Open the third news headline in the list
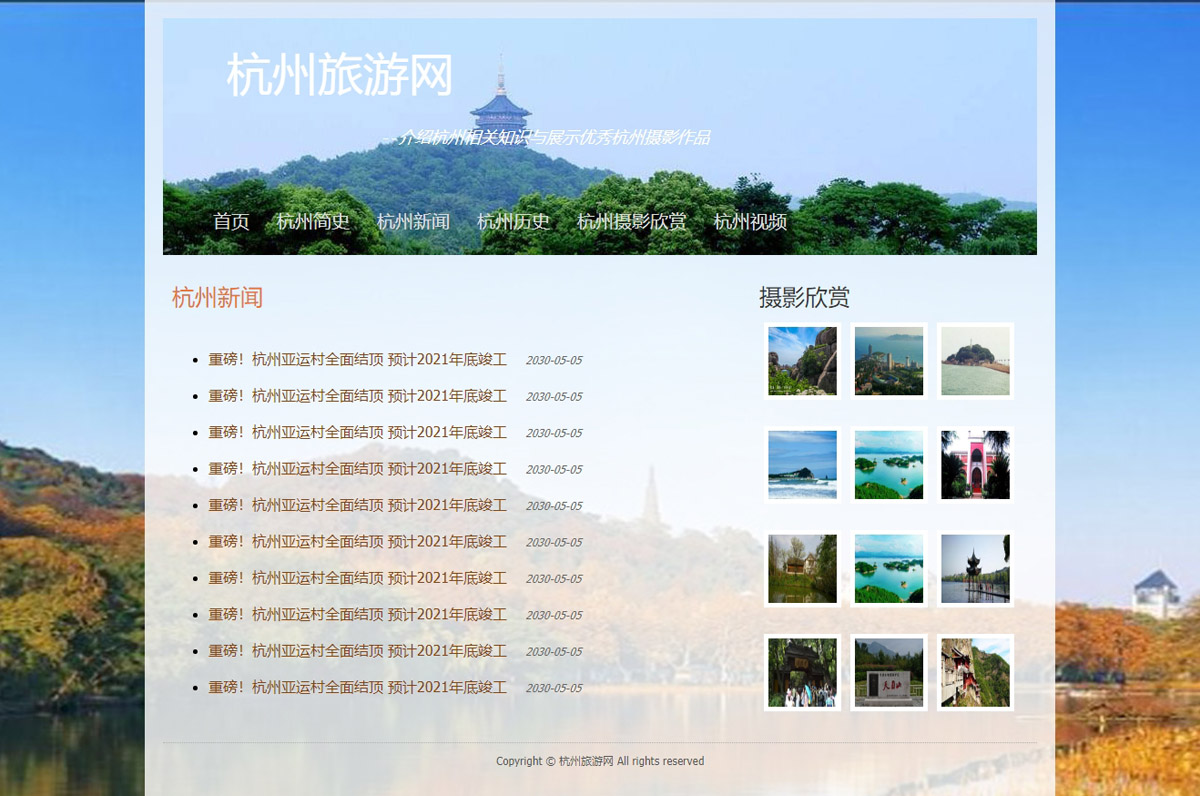This screenshot has height=796, width=1200. point(357,432)
